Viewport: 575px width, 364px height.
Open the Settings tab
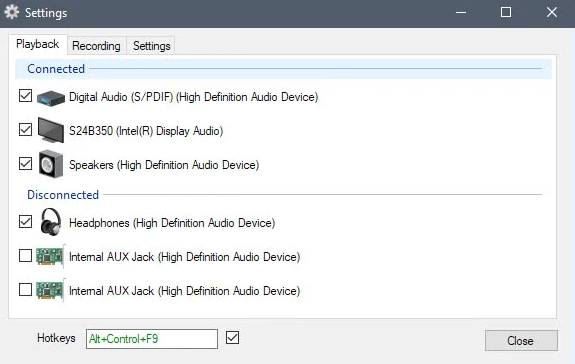151,46
